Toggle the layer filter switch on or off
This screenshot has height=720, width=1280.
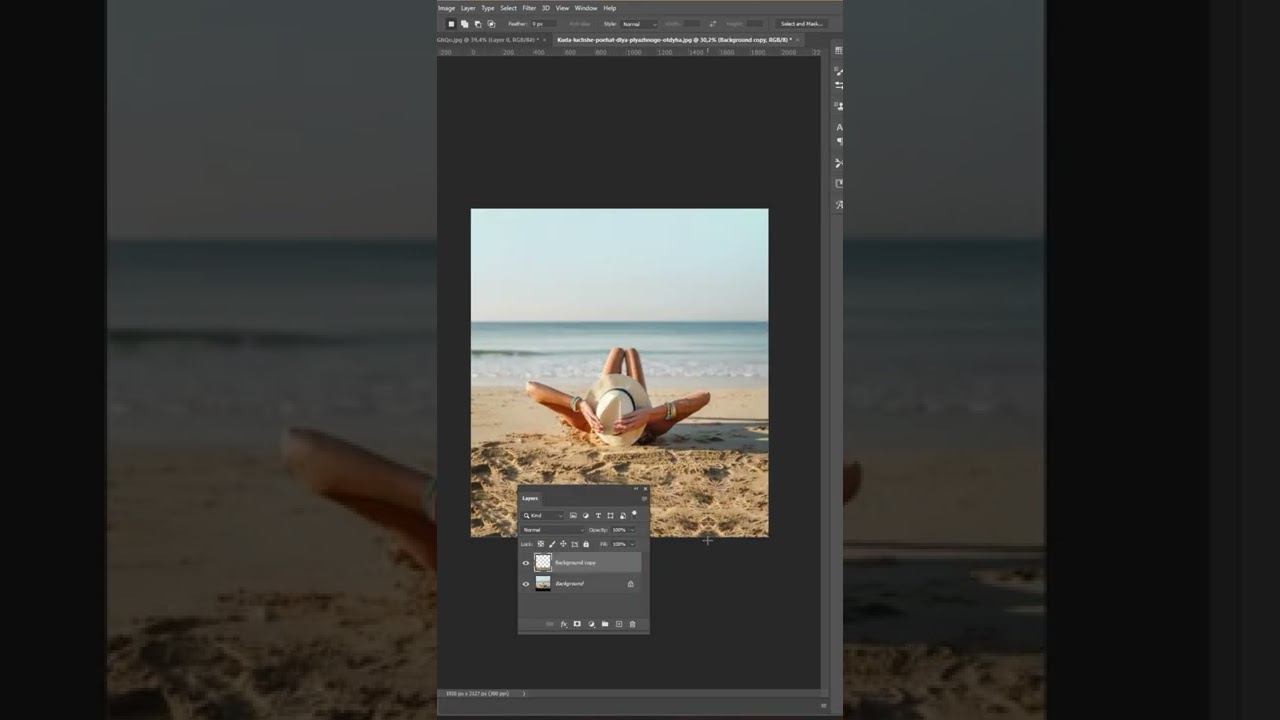(x=634, y=514)
